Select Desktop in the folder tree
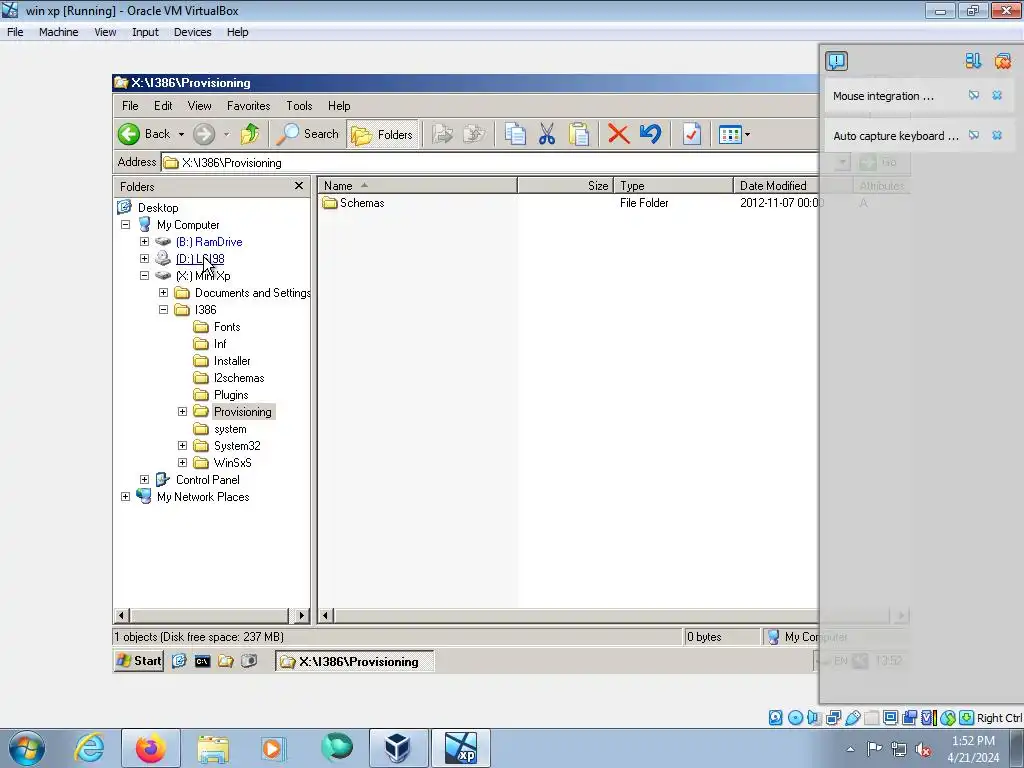 click(158, 208)
